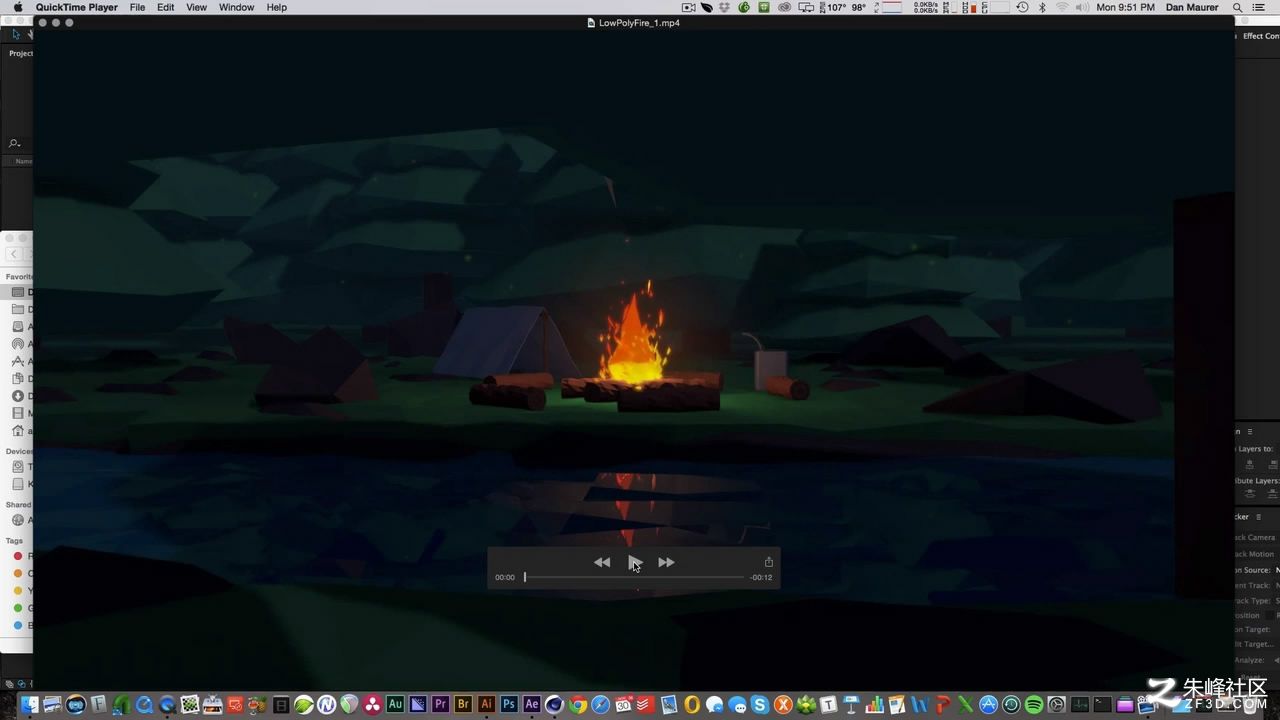Open the Apple menu
Viewport: 1280px width, 720px height.
click(x=17, y=7)
